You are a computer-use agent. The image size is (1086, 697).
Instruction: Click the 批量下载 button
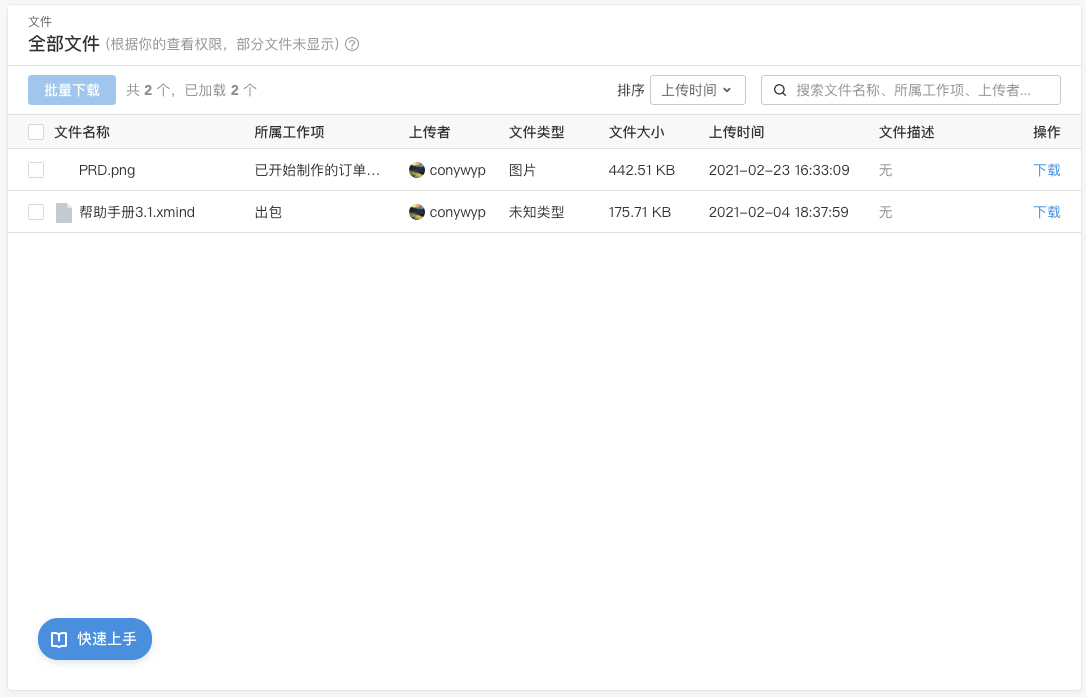72,90
